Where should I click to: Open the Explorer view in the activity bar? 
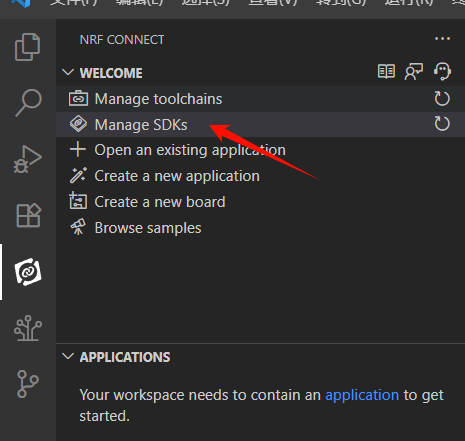(28, 47)
